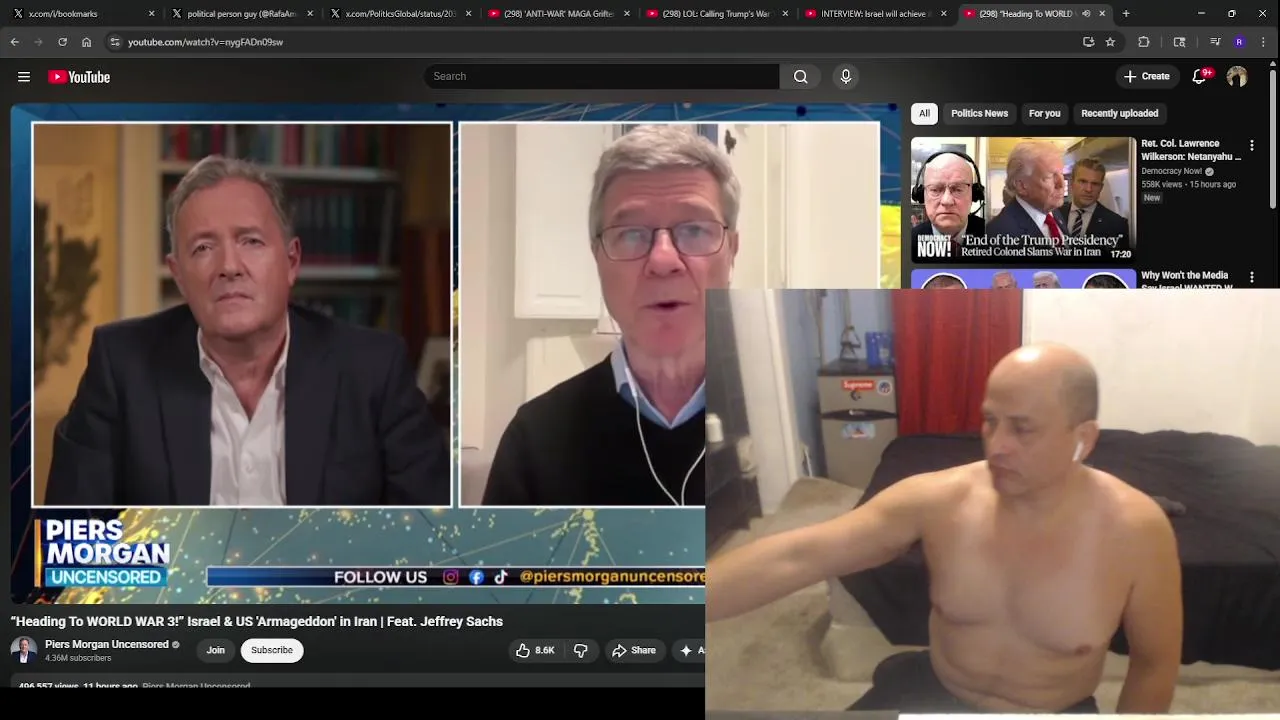Click the Subscribe button
Viewport: 1280px width, 720px height.
[x=272, y=650]
